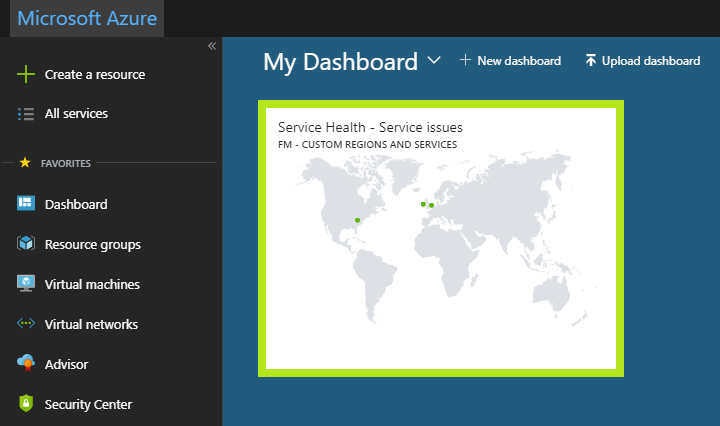The image size is (720, 426).
Task: Click the Microsoft Azure logo text
Action: [87, 18]
